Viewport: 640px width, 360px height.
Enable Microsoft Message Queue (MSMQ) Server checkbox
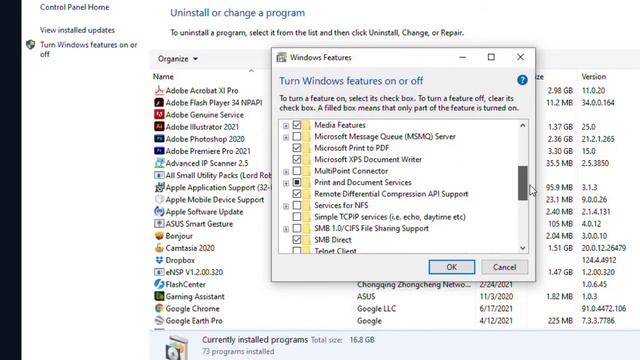(x=297, y=136)
